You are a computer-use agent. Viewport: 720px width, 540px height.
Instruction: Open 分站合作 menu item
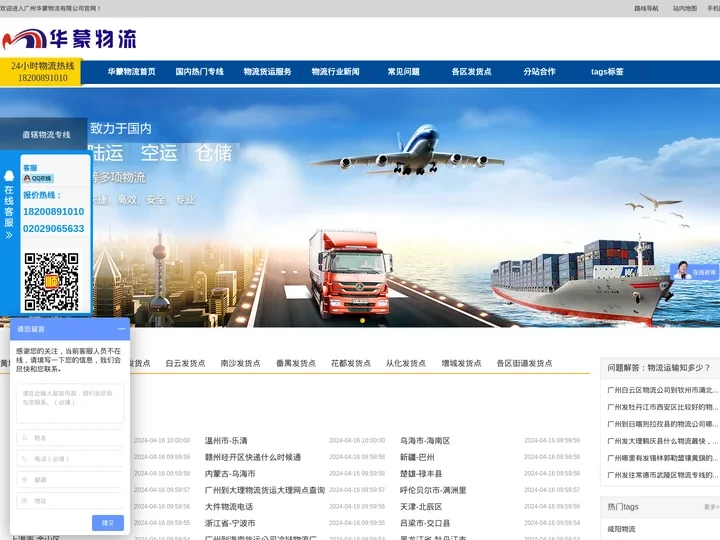[539, 72]
